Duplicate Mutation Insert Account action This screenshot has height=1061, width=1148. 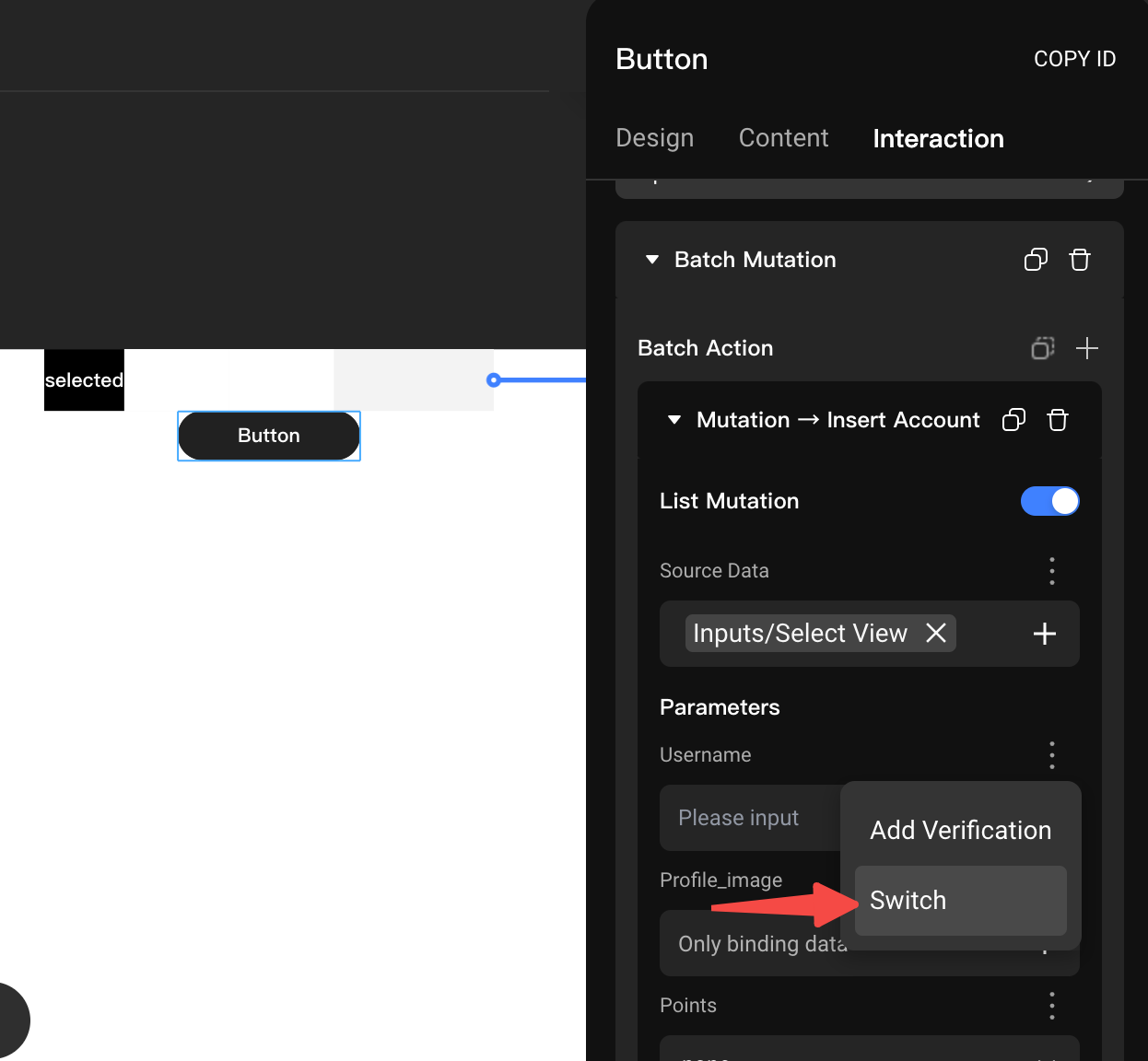[x=1013, y=420]
